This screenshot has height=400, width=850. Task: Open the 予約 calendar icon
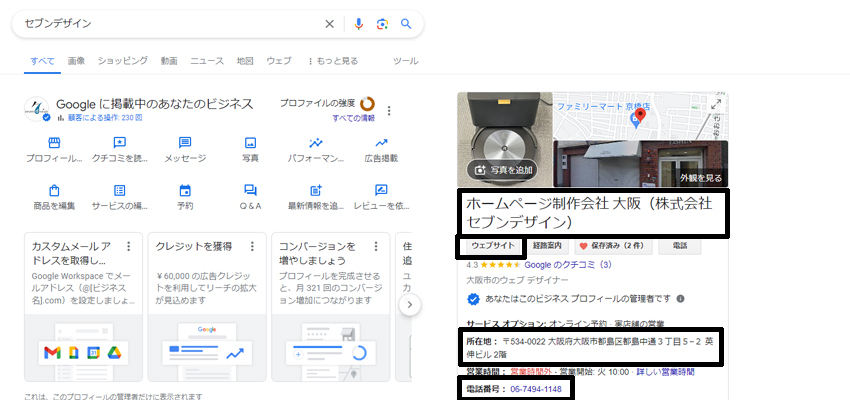tap(185, 190)
